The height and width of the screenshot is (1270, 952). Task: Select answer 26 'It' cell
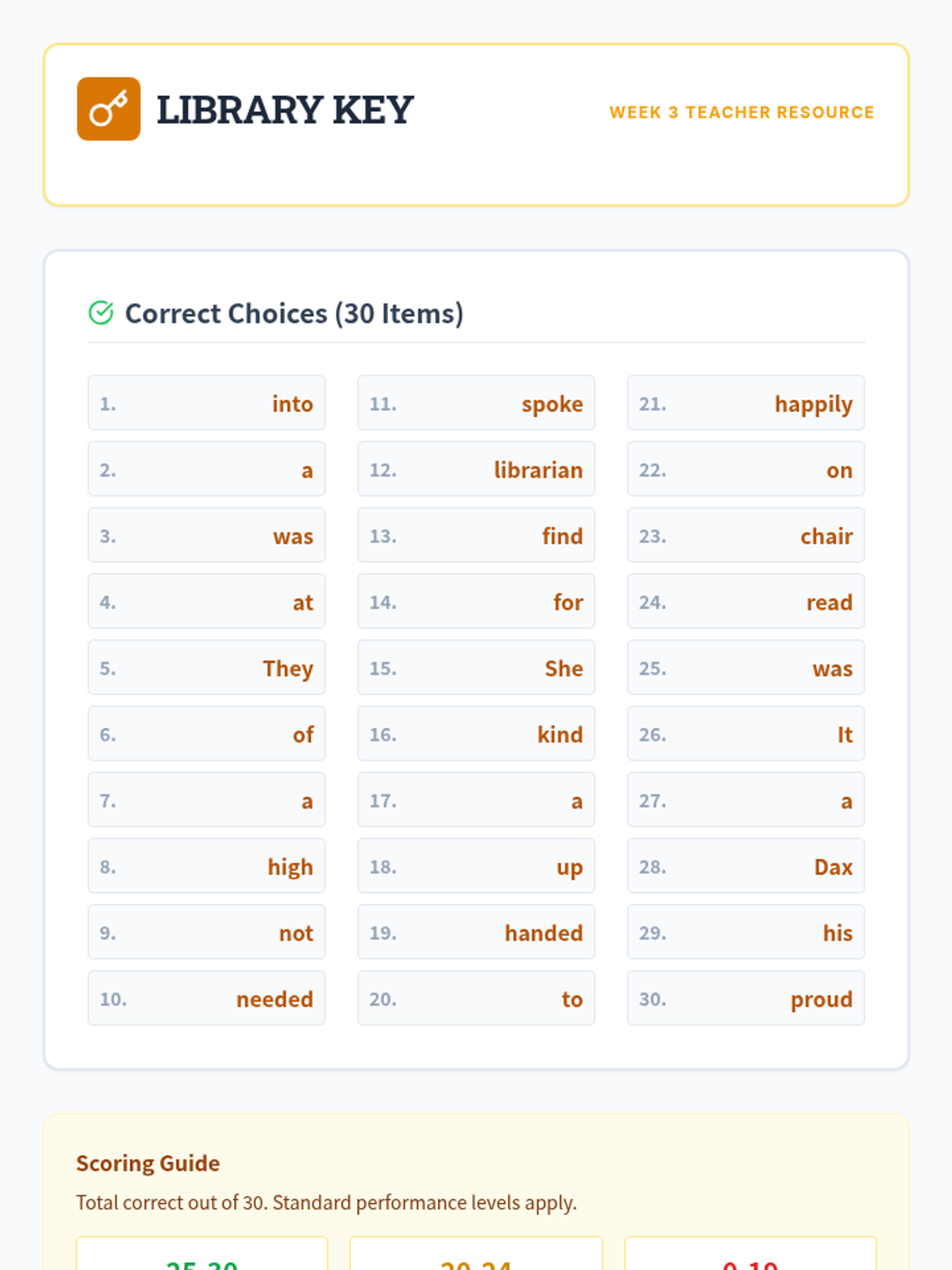(x=746, y=734)
